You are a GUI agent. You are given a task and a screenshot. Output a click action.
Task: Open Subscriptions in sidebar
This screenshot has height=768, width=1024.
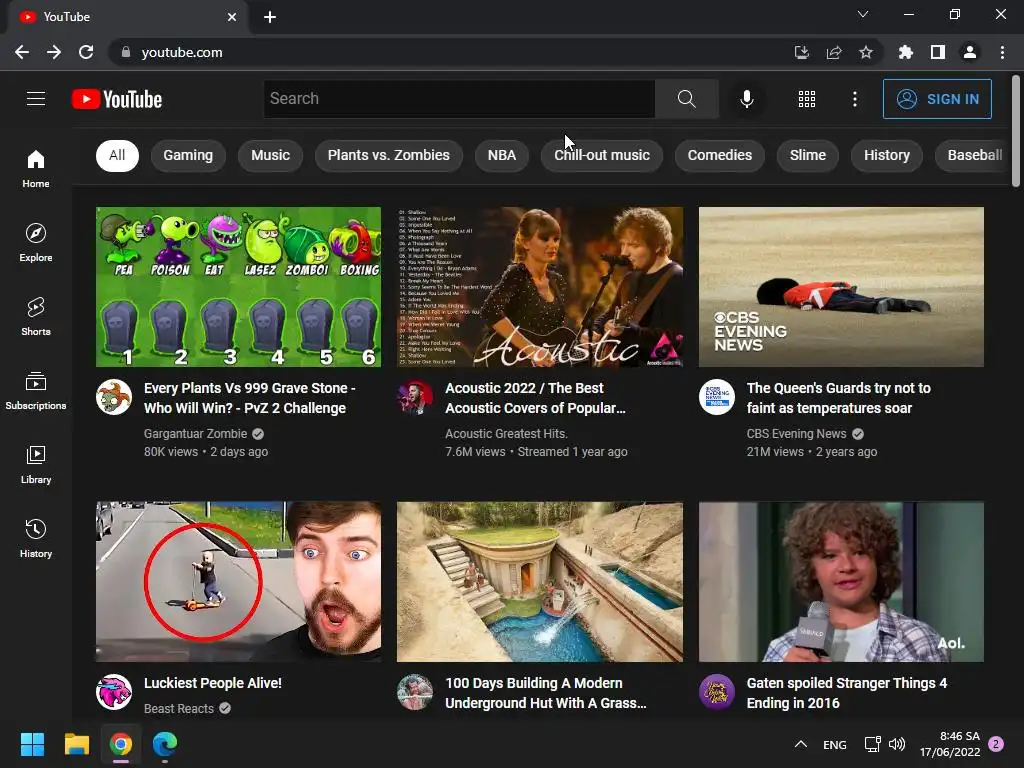point(36,391)
